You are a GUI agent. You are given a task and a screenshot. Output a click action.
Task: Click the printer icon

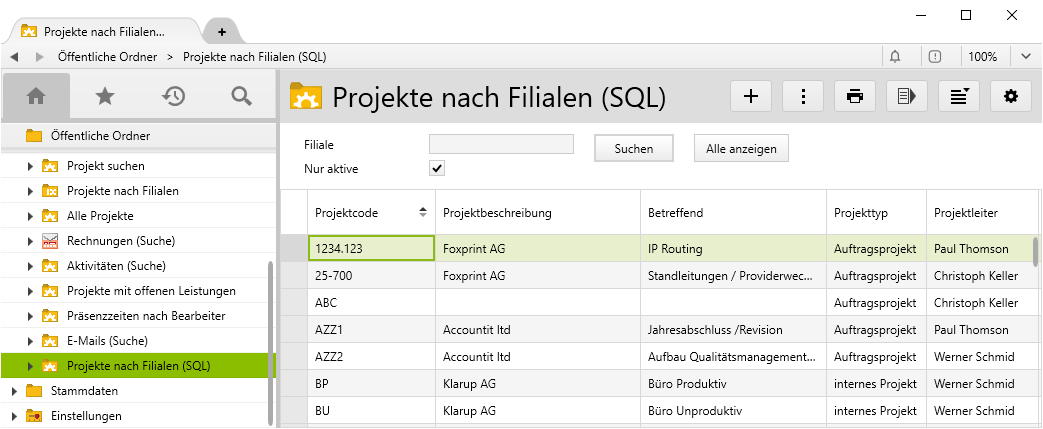(855, 96)
